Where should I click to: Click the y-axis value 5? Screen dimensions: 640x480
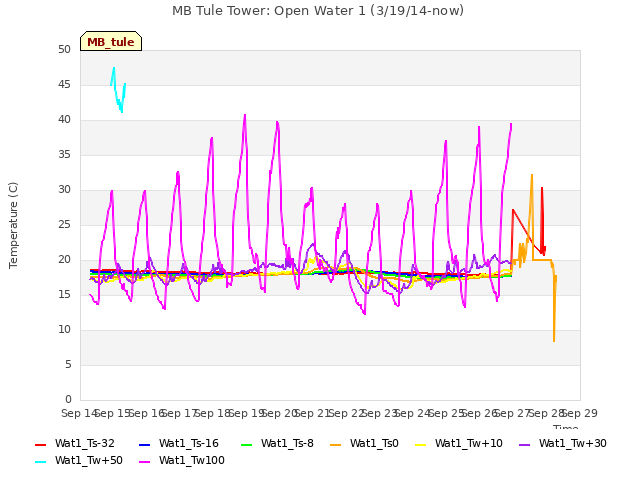(x=68, y=365)
